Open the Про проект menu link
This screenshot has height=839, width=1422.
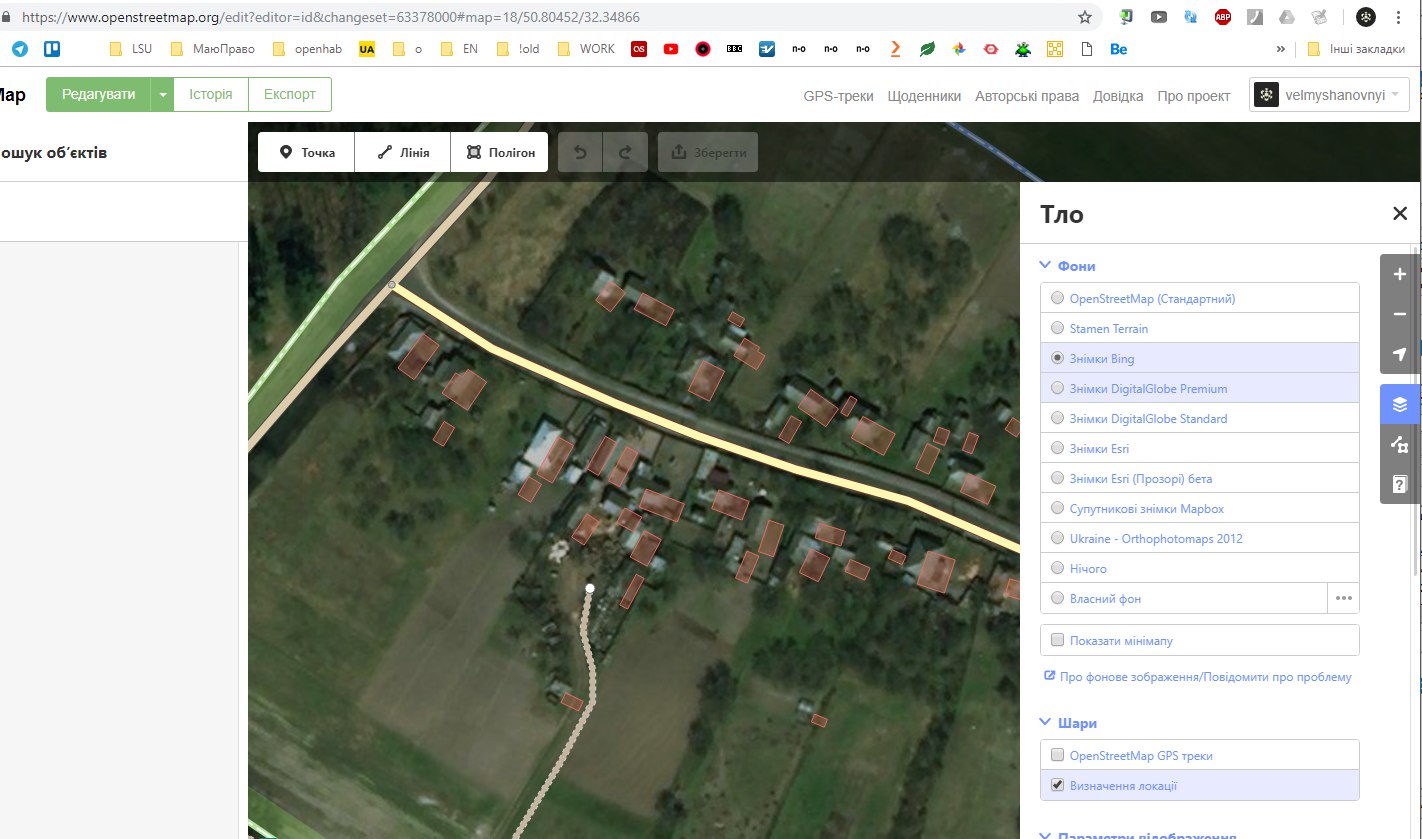click(1194, 96)
